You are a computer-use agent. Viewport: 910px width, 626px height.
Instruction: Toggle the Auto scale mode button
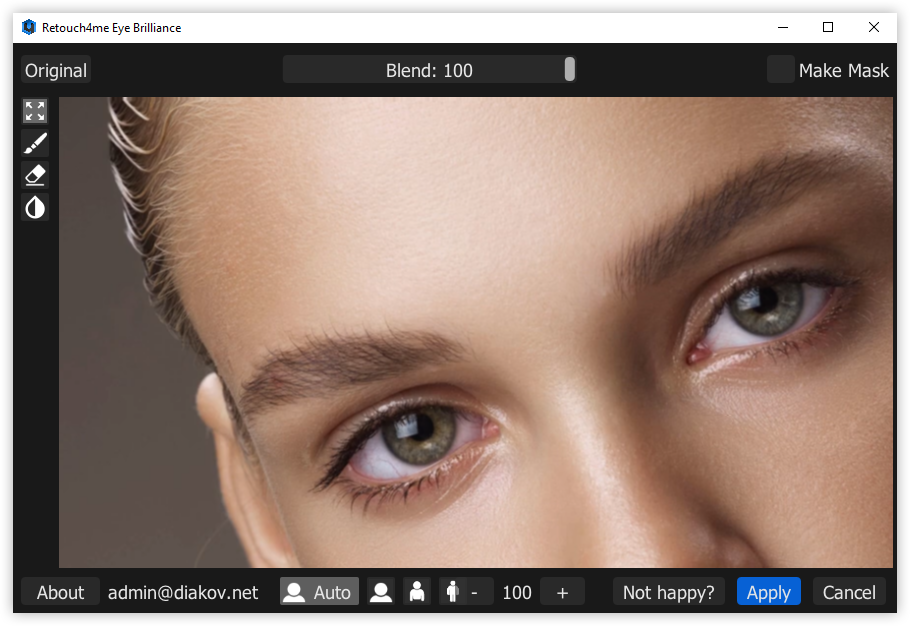coord(319,592)
